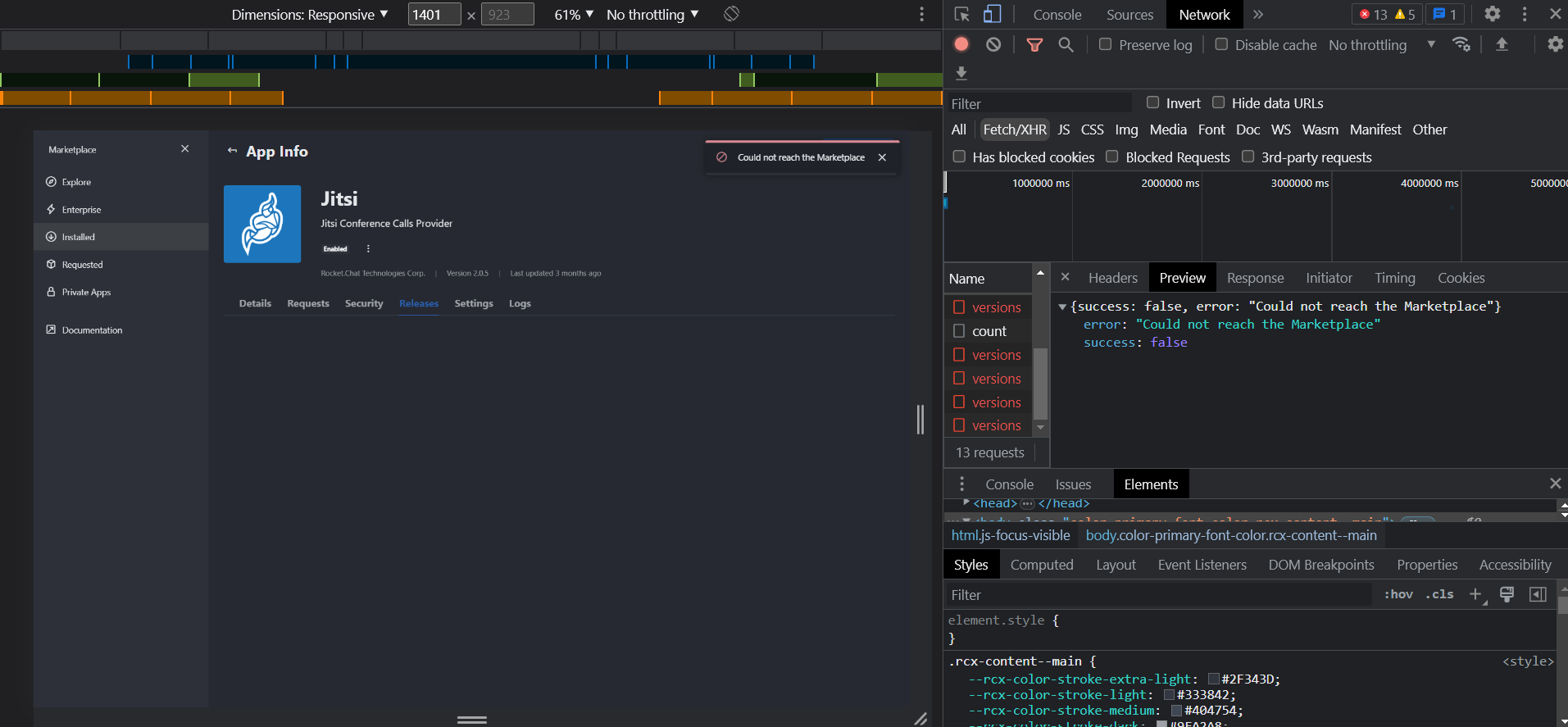The width and height of the screenshot is (1568, 727).
Task: Enable Preserve log checkbox
Action: point(1106,44)
